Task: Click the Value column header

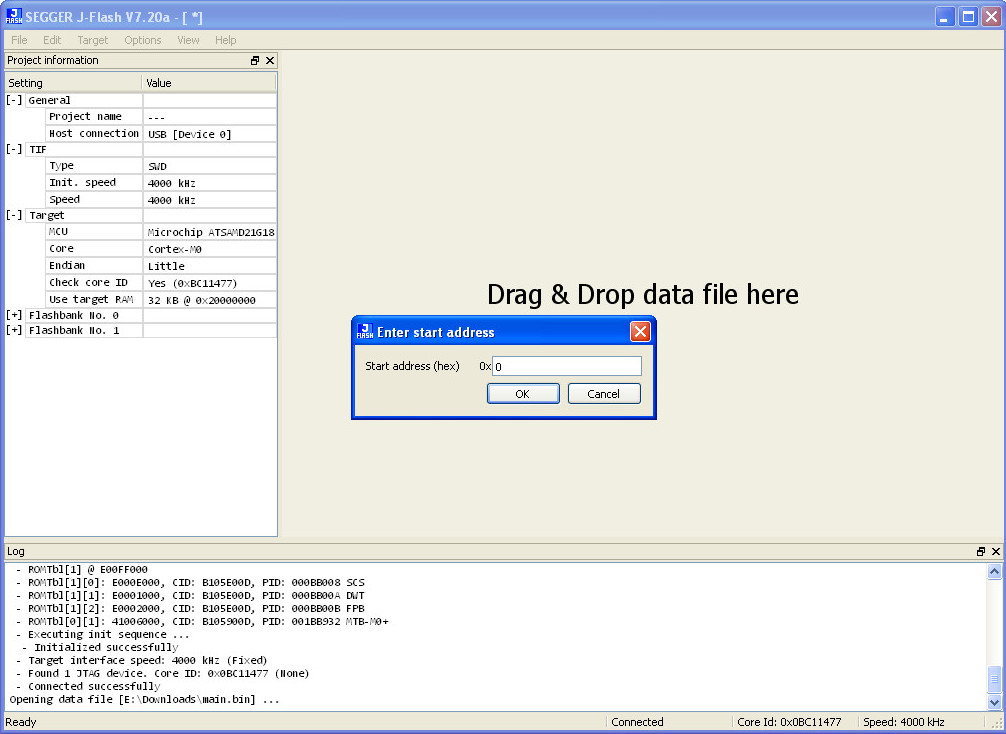Action: (209, 83)
